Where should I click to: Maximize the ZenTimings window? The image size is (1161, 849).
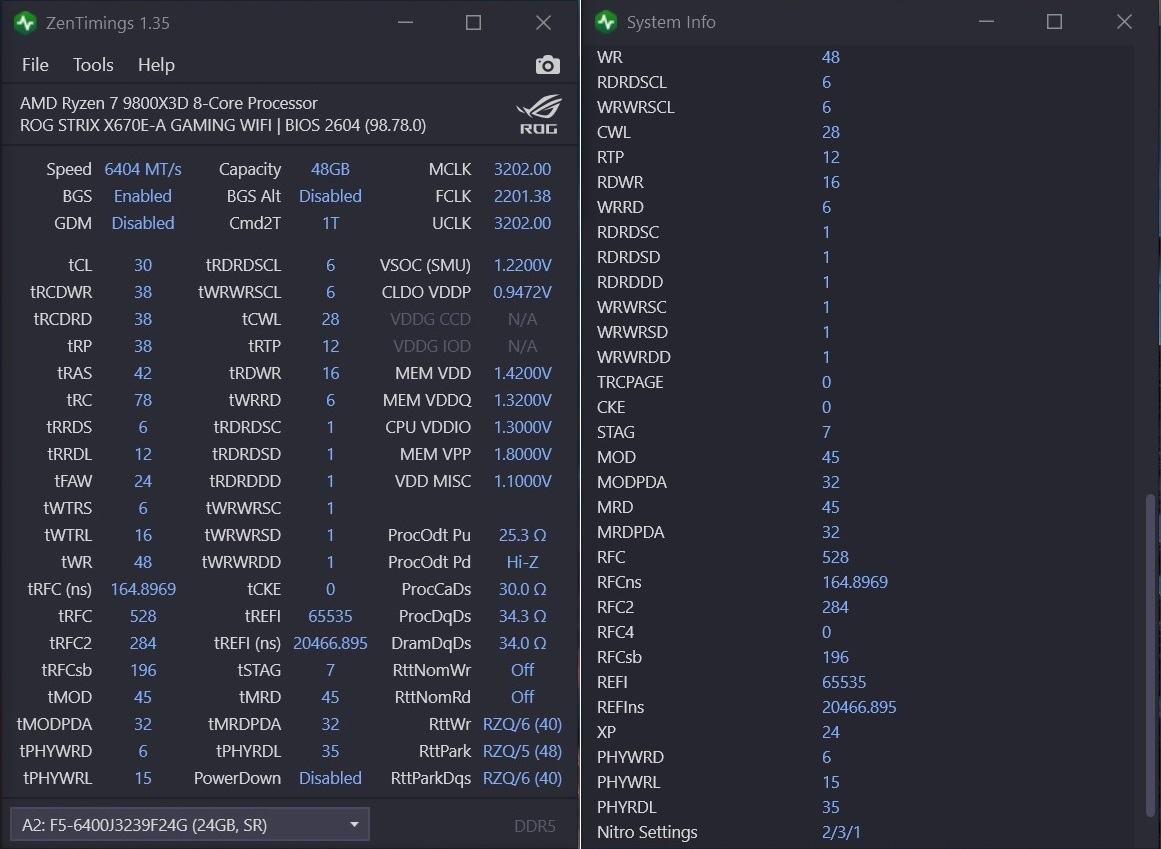473,22
